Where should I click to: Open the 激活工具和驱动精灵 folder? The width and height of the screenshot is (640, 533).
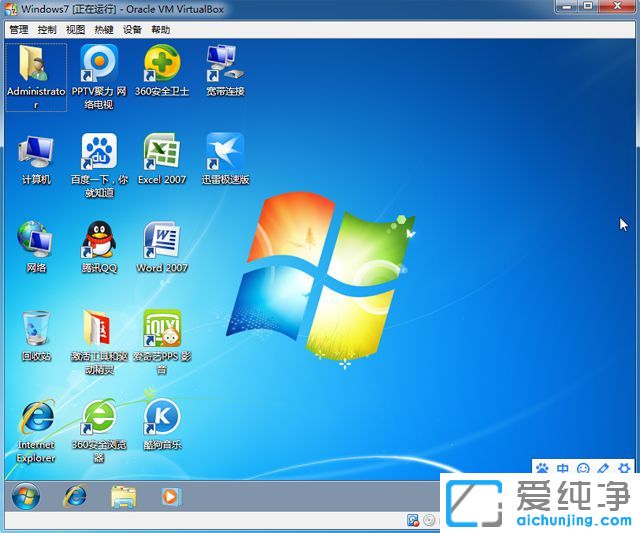(x=99, y=342)
